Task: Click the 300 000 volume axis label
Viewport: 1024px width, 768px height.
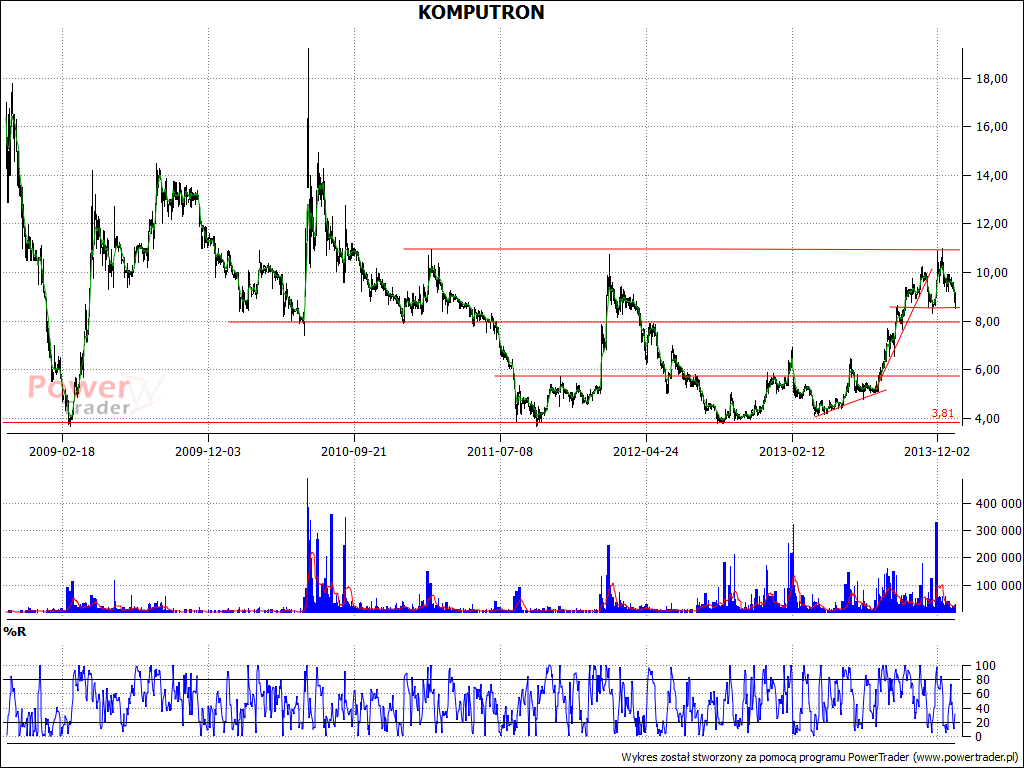Action: coord(999,530)
